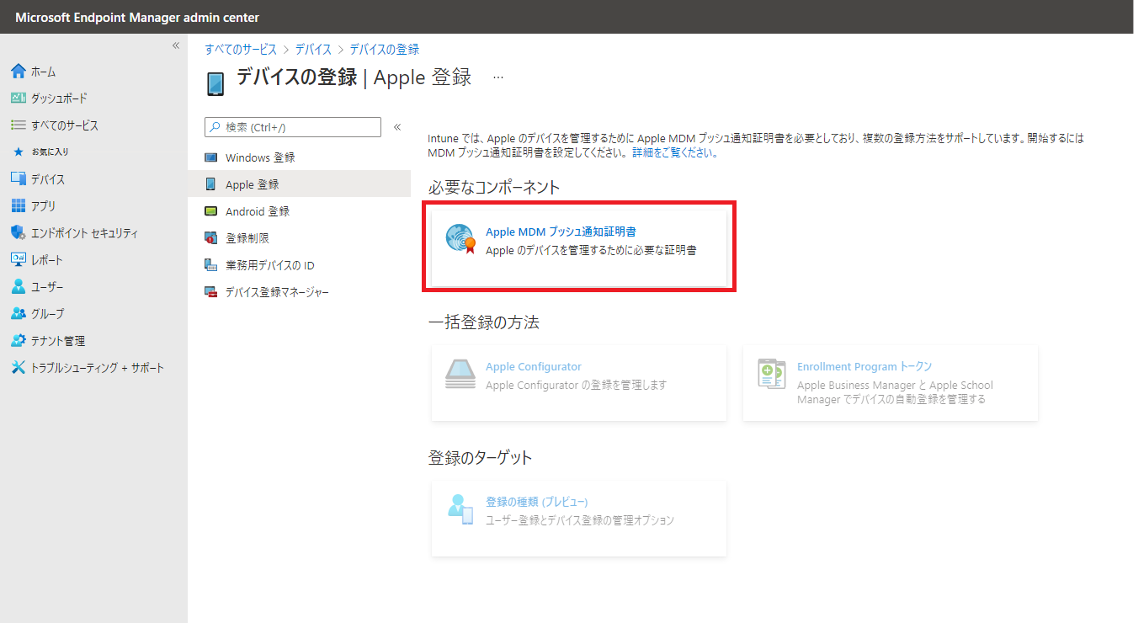Click the 必要なコンポーネント heading
Viewport: 1136px width, 624px height.
494,187
